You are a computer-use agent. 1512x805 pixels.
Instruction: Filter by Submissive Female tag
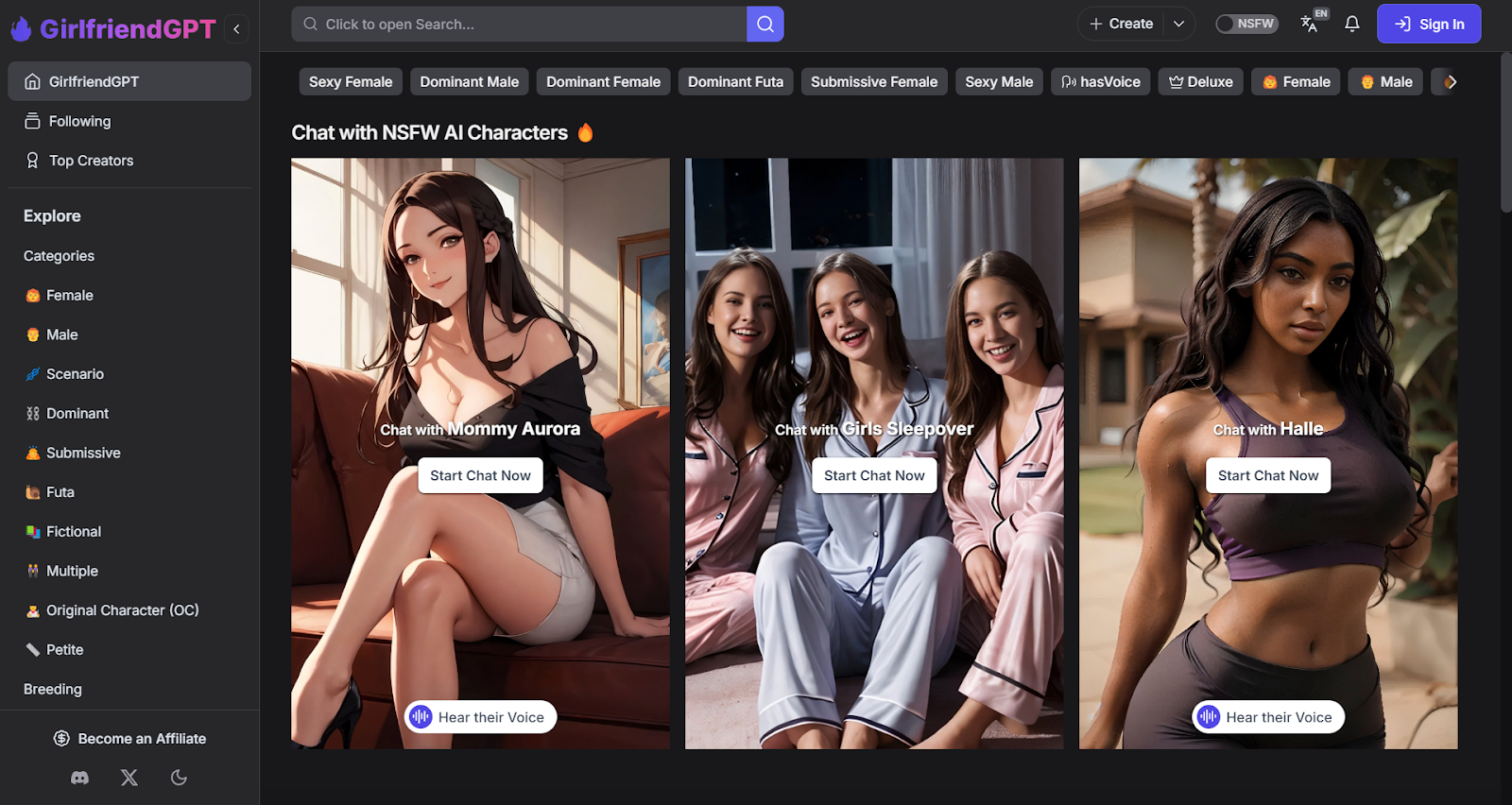[874, 82]
